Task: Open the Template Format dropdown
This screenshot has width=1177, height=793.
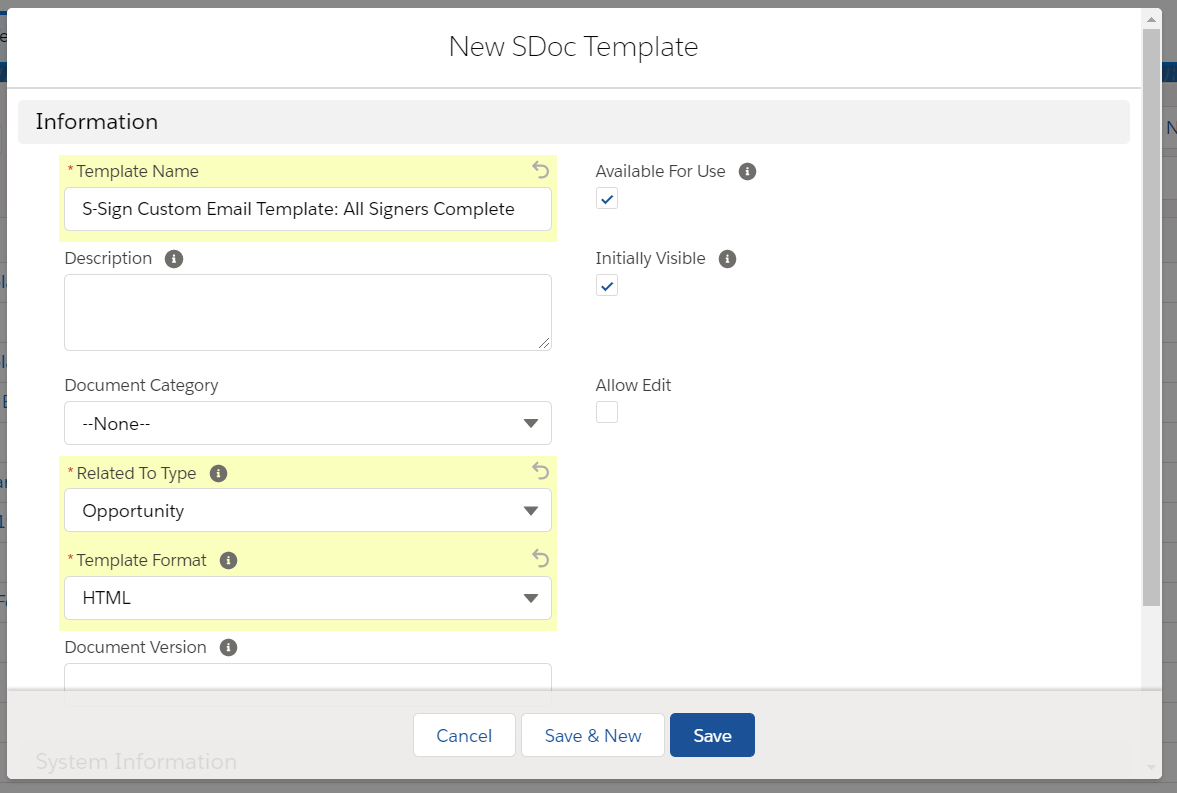Action: 308,598
